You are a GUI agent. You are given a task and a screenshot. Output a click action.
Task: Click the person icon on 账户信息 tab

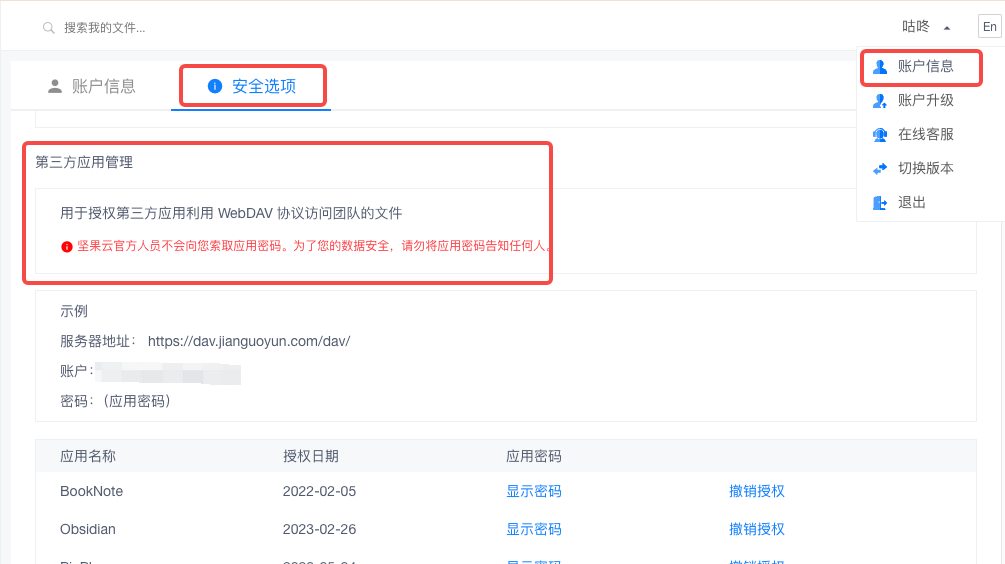55,86
